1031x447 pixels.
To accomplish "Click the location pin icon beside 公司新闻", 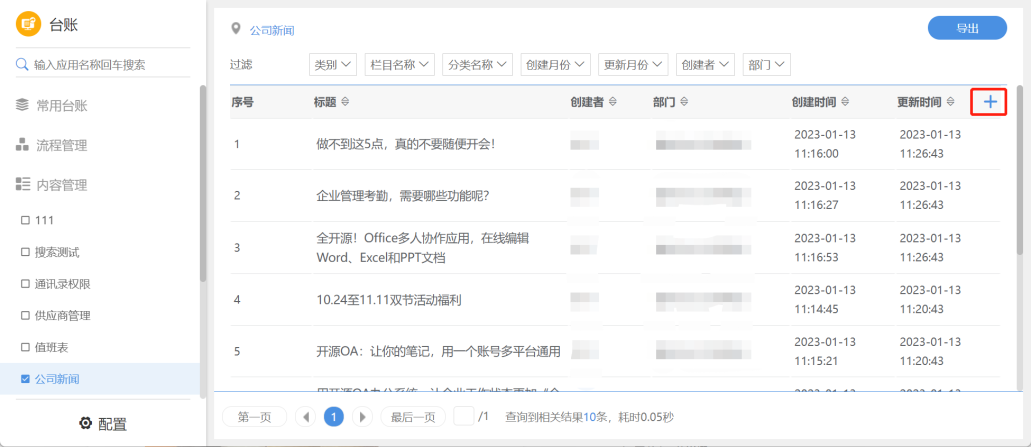I will pos(236,29).
